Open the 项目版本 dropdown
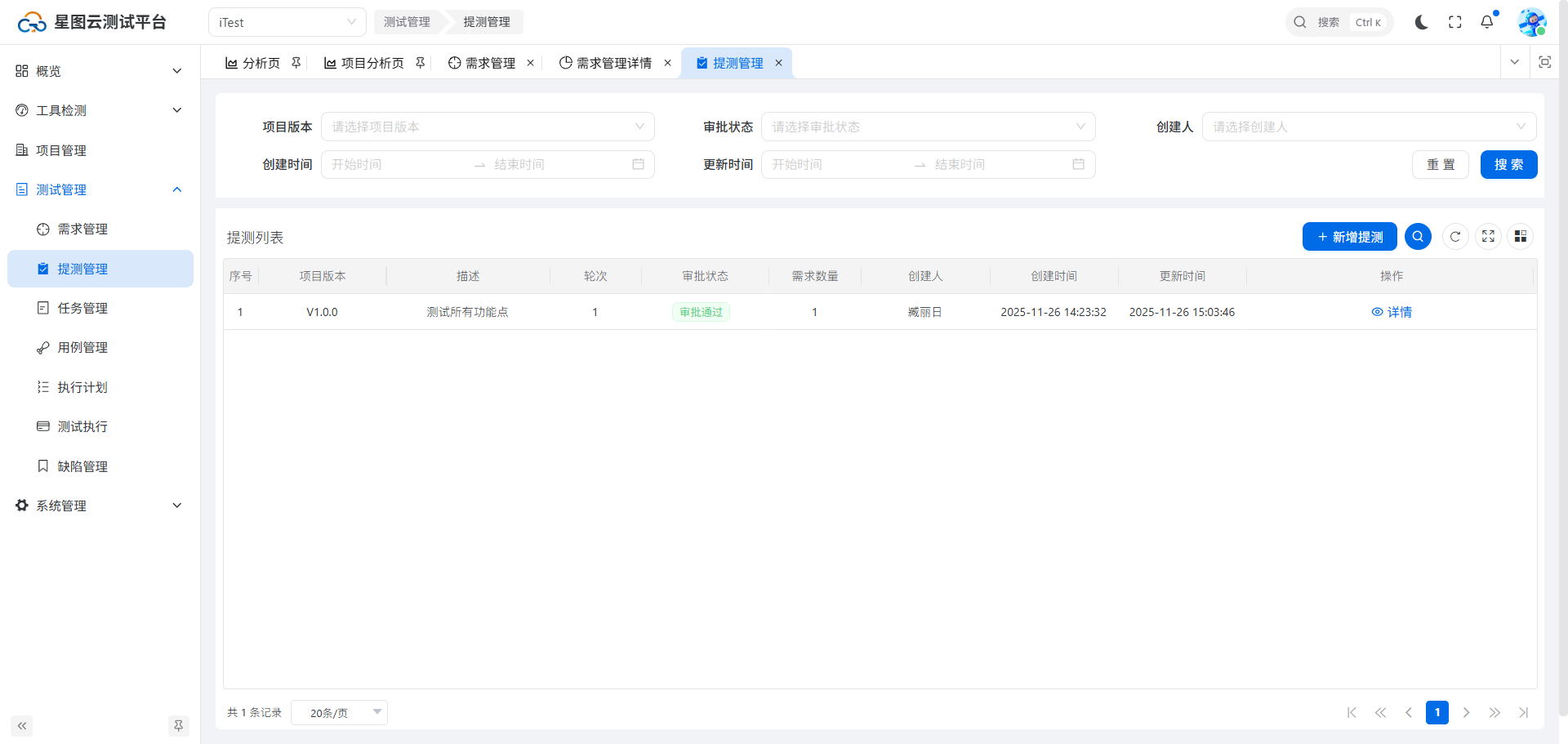Viewport: 1568px width, 744px height. (488, 127)
